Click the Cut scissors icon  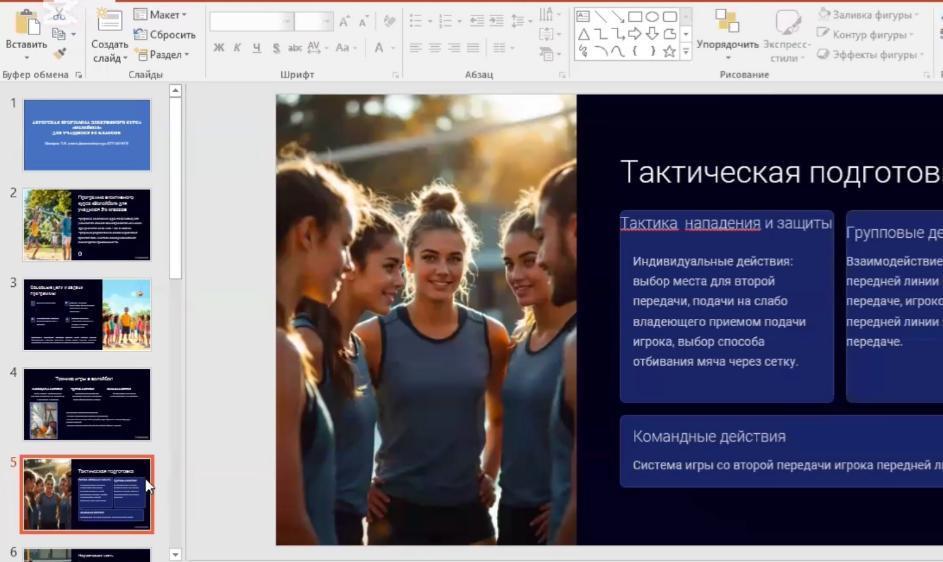click(x=60, y=14)
